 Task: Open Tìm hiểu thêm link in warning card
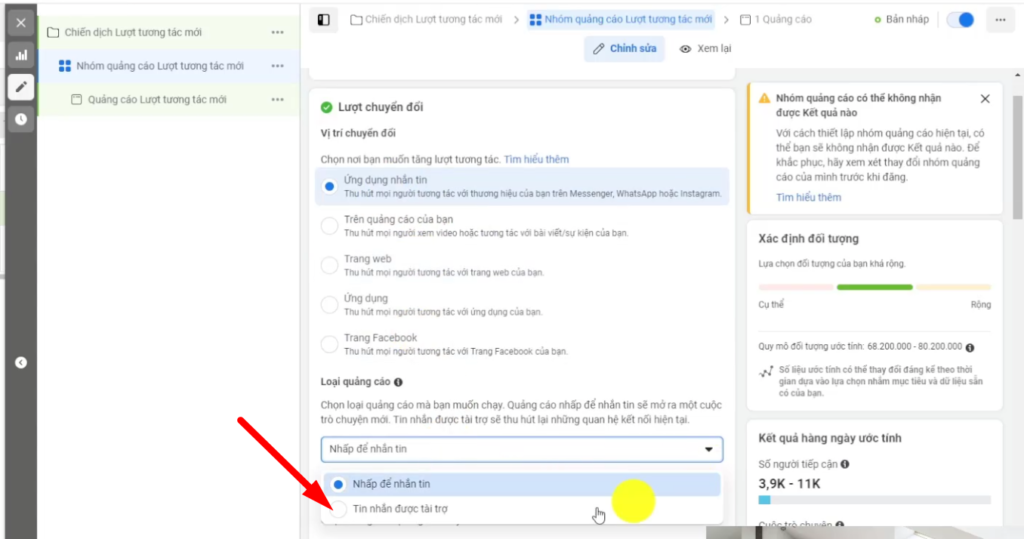coord(808,197)
